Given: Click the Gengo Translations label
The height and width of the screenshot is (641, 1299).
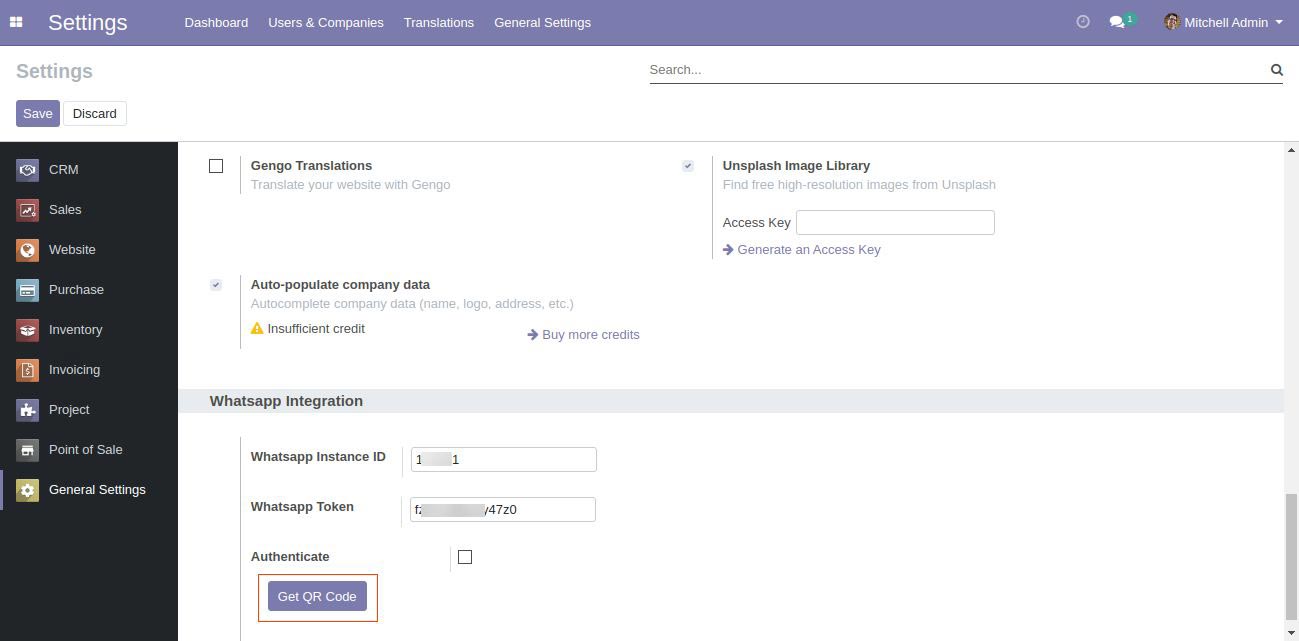Looking at the screenshot, I should click(311, 166).
